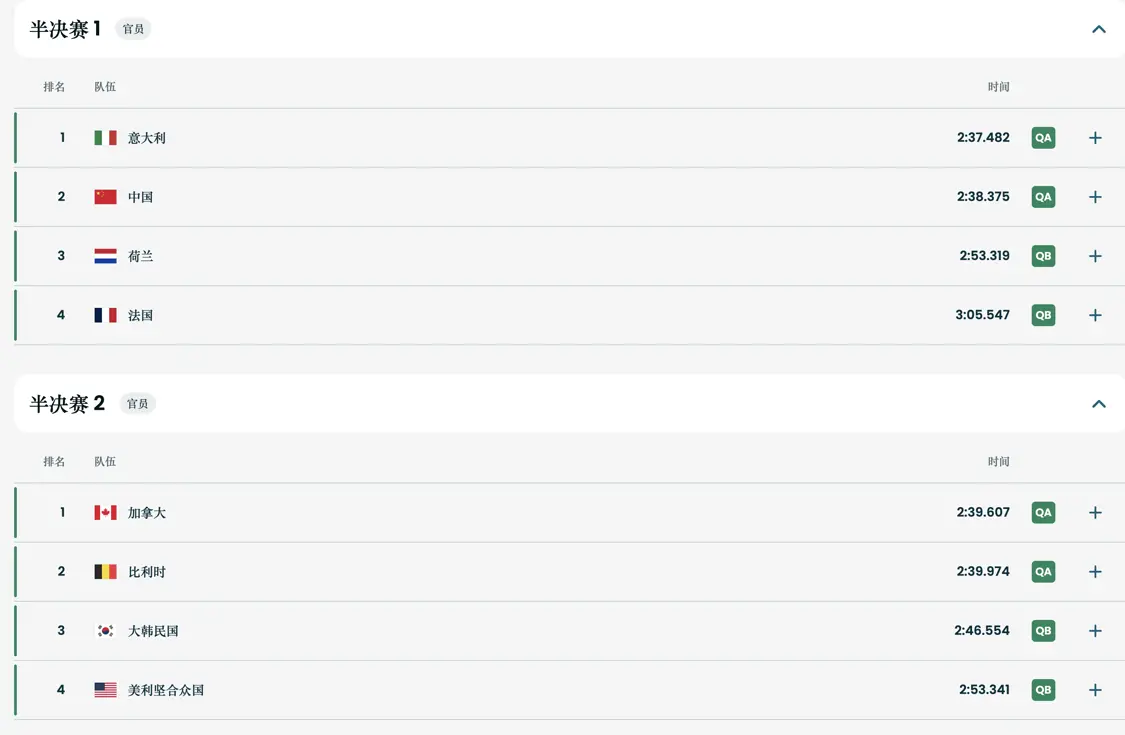Click the 官员 tag beside 半决赛 1
Screen dimensions: 1125x735
[x=133, y=29]
